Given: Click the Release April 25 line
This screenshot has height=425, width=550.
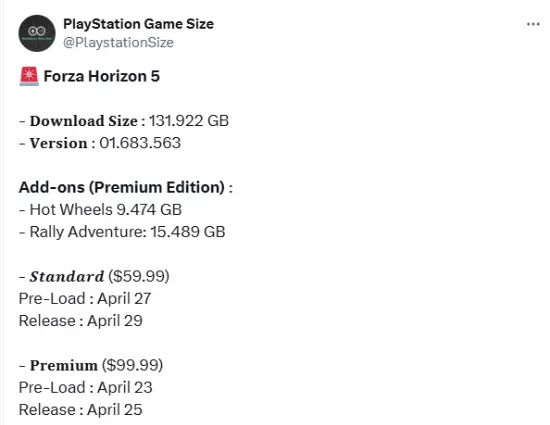Looking at the screenshot, I should 81,410.
